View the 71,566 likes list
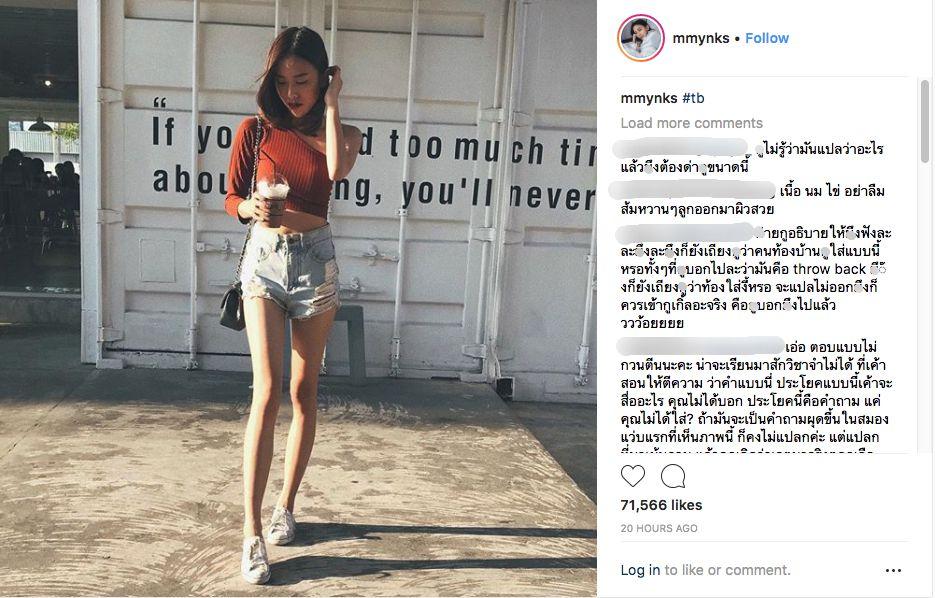Image resolution: width=935 pixels, height=598 pixels. 661,505
